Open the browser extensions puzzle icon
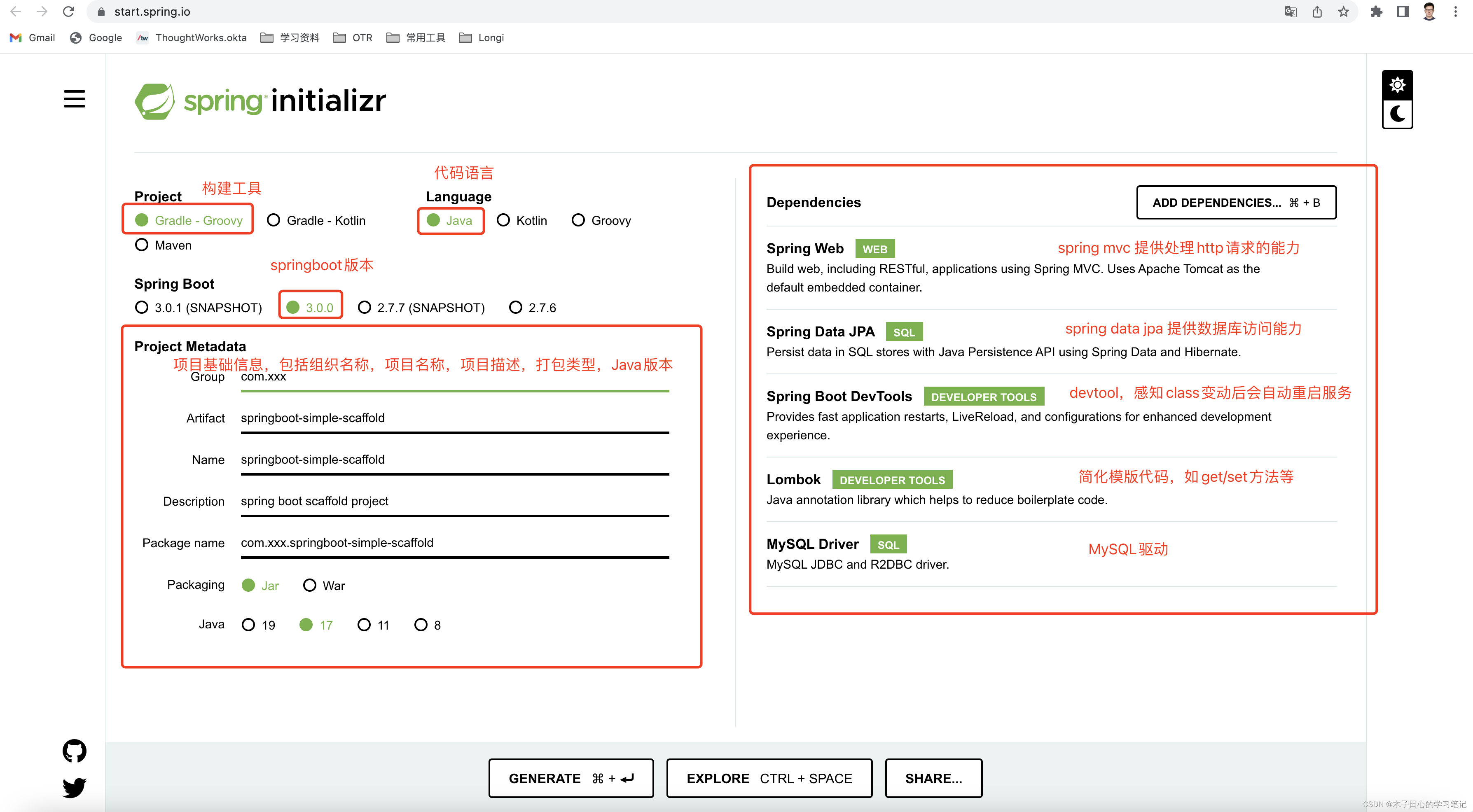 pos(1376,12)
